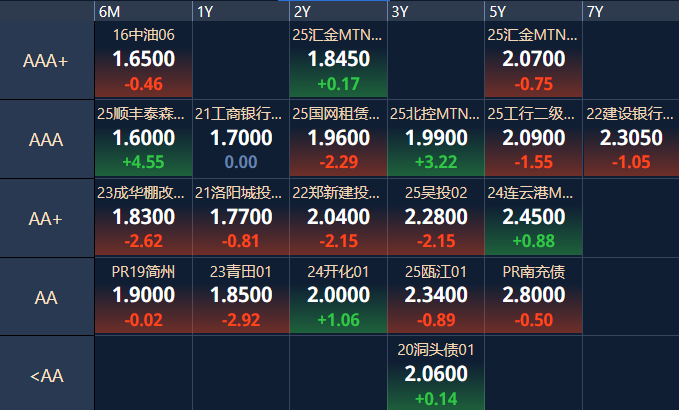Open 22建设银行 bond at 2.3050
Image resolution: width=679 pixels, height=410 pixels.
(631, 139)
